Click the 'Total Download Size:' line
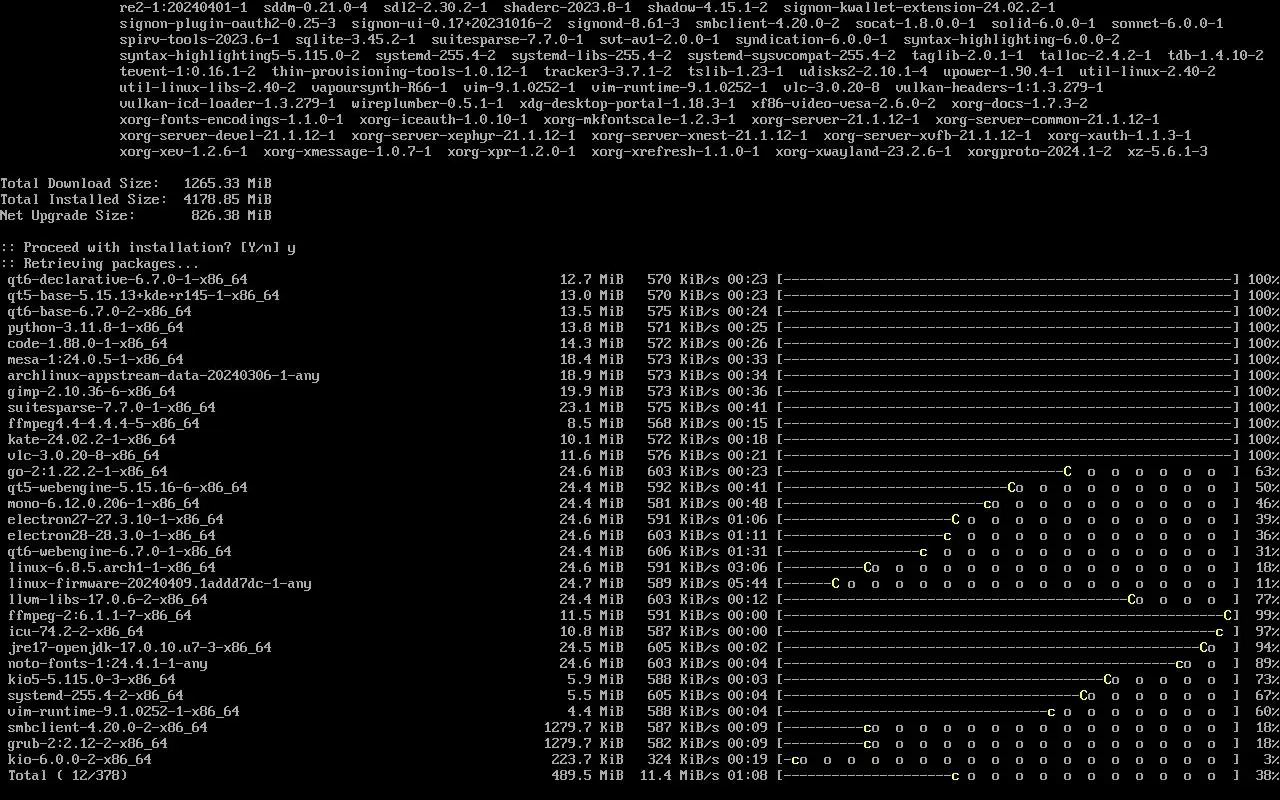This screenshot has width=1280, height=800. (136, 183)
